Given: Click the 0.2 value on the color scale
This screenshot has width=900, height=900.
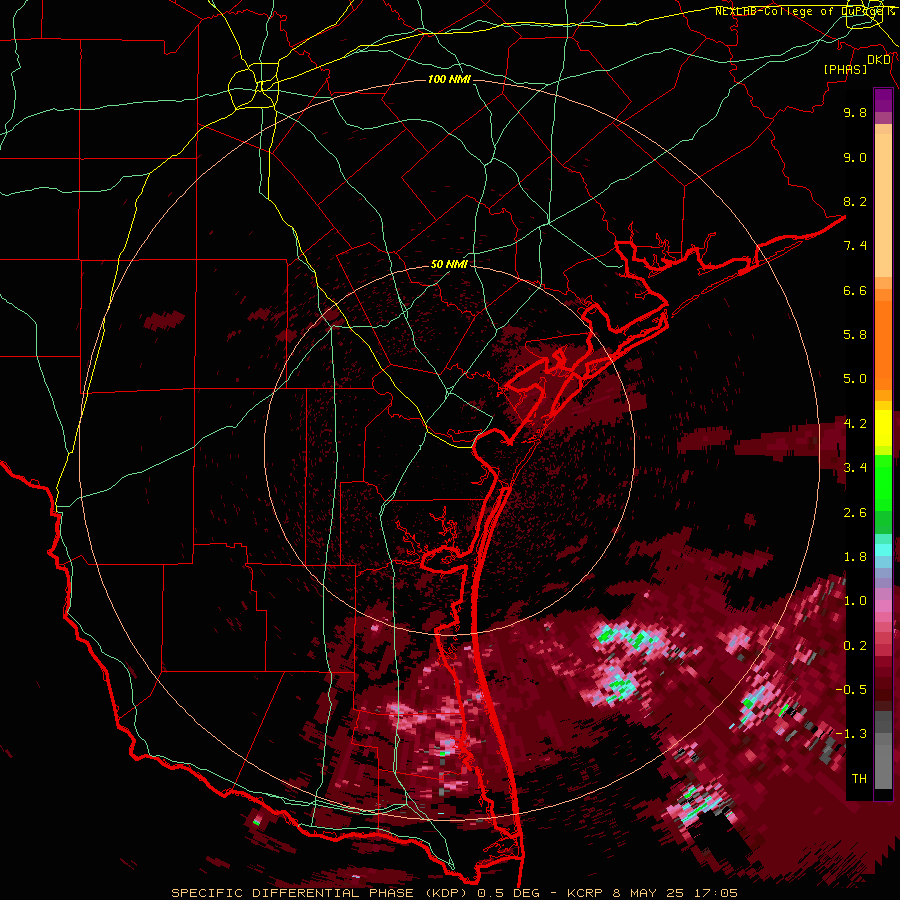Looking at the screenshot, I should [855, 646].
